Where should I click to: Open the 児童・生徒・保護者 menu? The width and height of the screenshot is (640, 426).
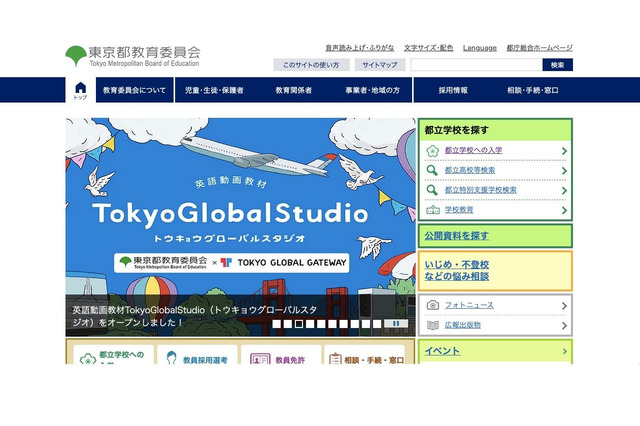coord(214,90)
